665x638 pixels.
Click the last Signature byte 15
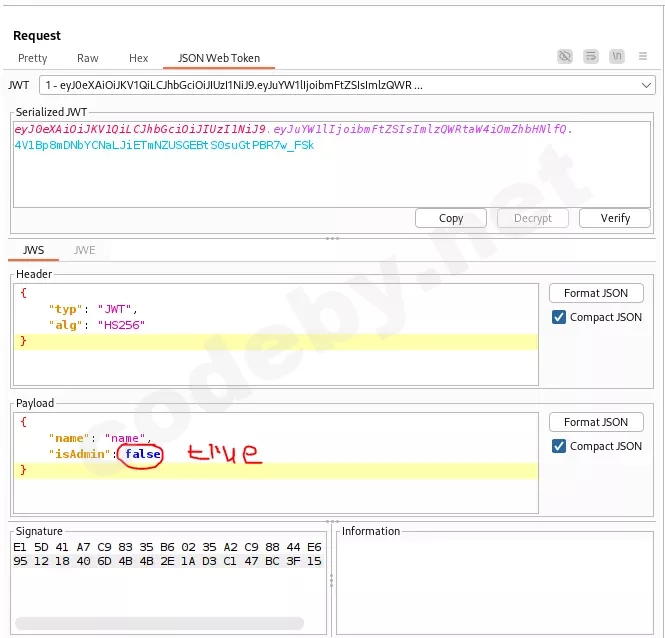coord(314,561)
